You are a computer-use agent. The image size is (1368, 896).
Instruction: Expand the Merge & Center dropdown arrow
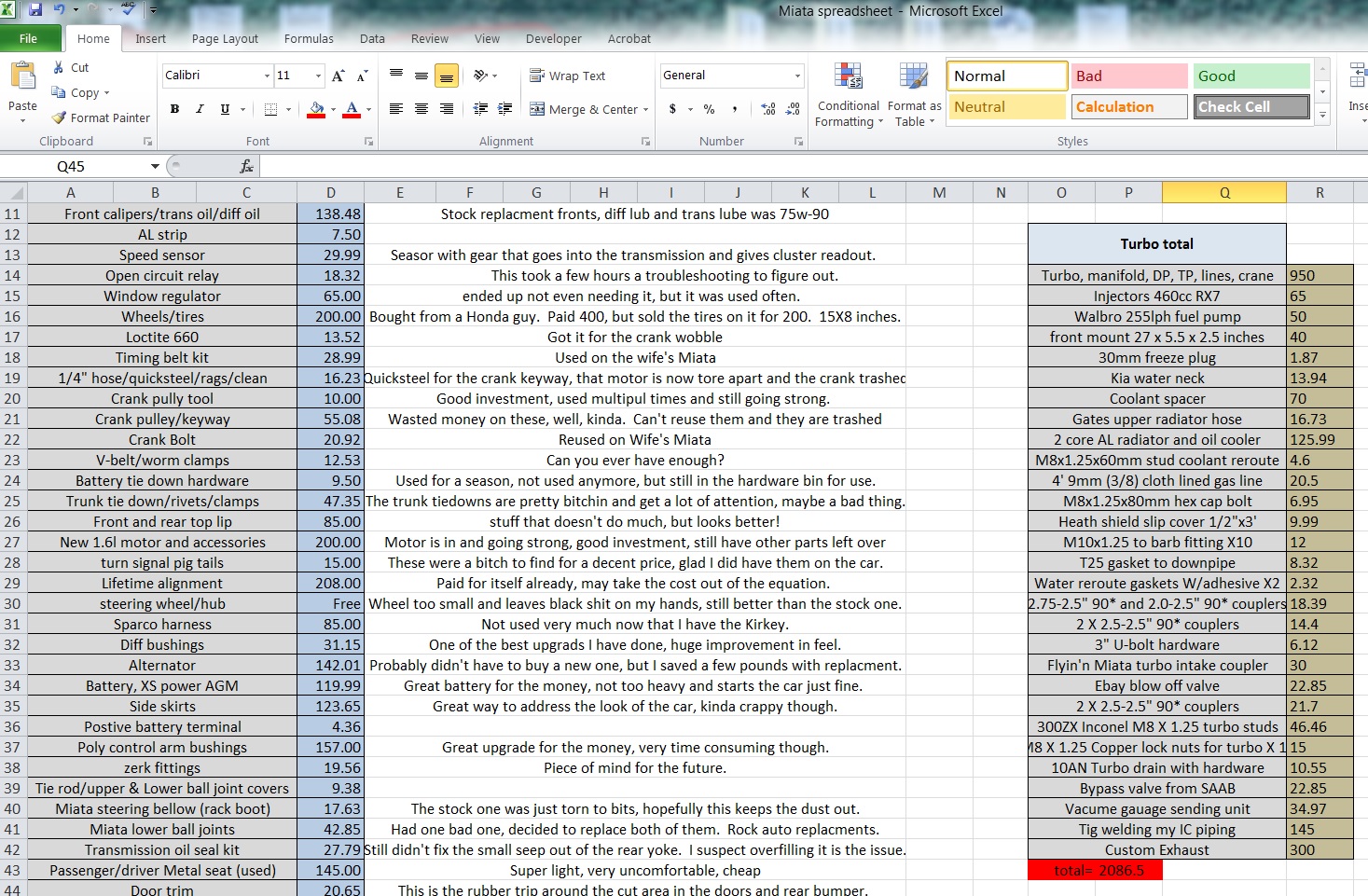[646, 109]
